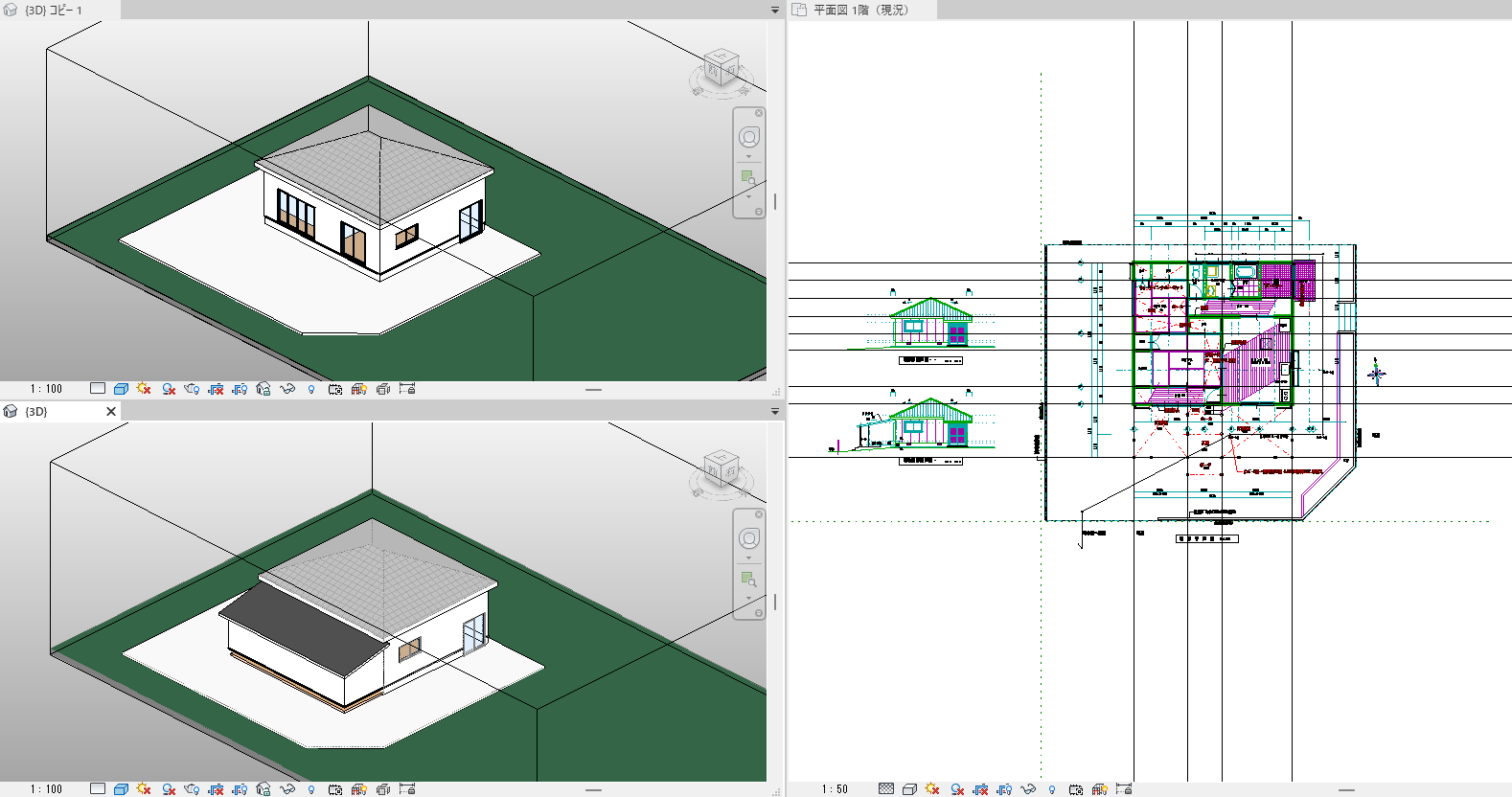Viewport: 1512px width, 797px height.
Task: Activate Zoom Region in lower {3D} navigation bar
Action: tap(749, 580)
